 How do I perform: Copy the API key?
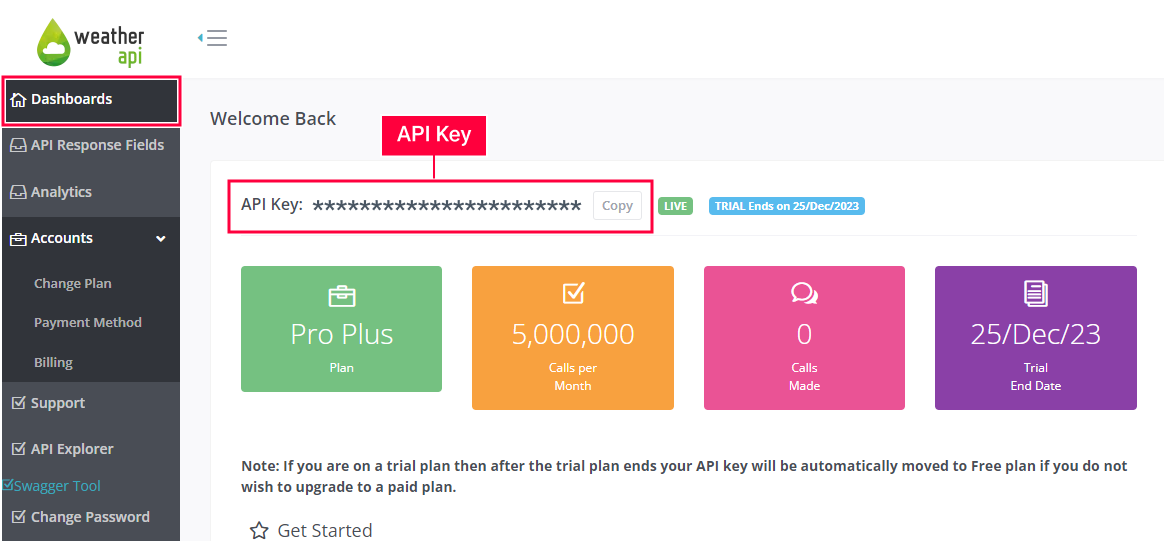617,206
